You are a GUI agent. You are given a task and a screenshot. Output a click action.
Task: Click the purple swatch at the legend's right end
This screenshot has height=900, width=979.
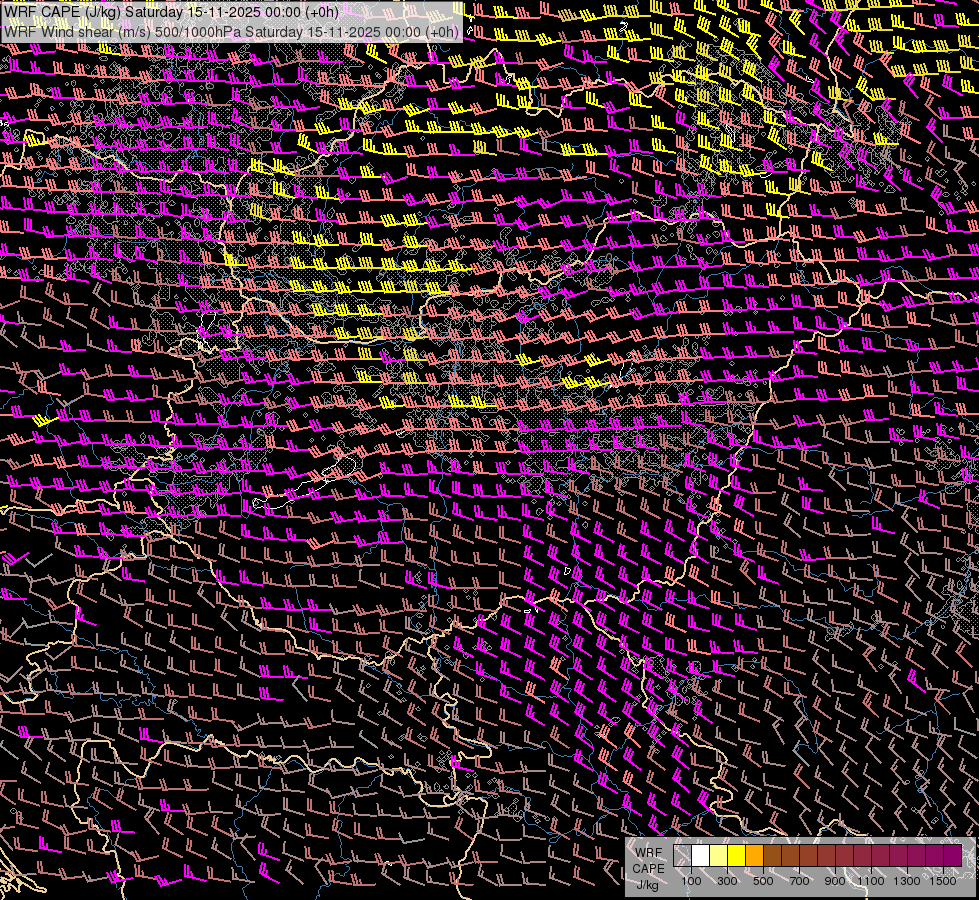tap(952, 856)
